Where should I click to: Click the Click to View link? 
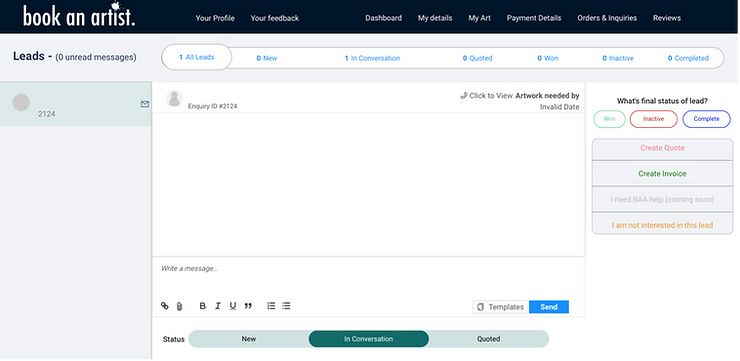487,96
